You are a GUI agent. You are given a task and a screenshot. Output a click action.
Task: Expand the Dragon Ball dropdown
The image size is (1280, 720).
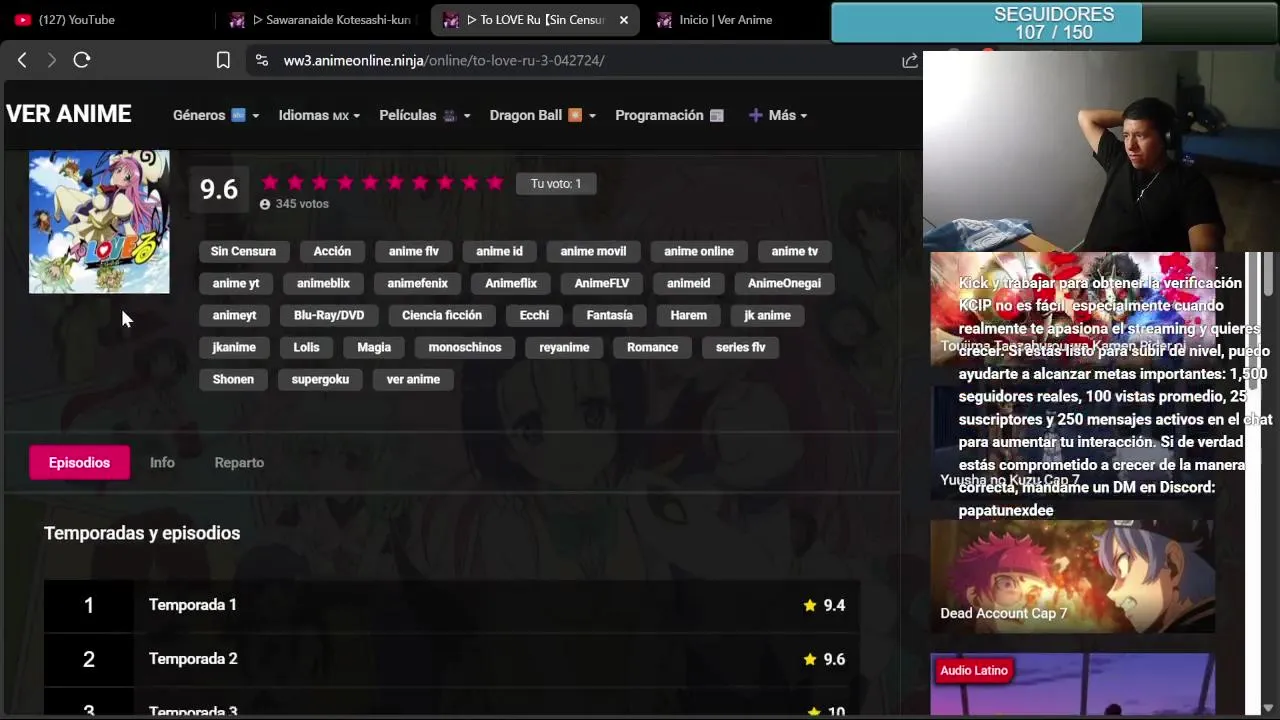(543, 115)
